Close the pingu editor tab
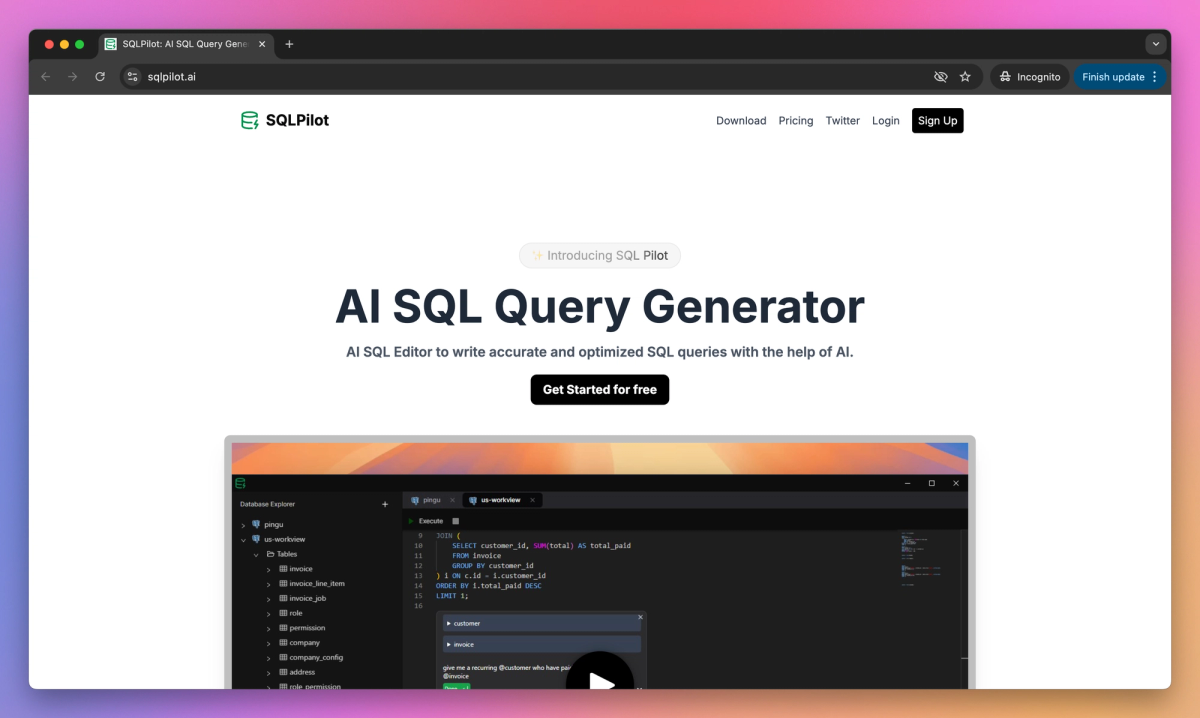 point(452,500)
